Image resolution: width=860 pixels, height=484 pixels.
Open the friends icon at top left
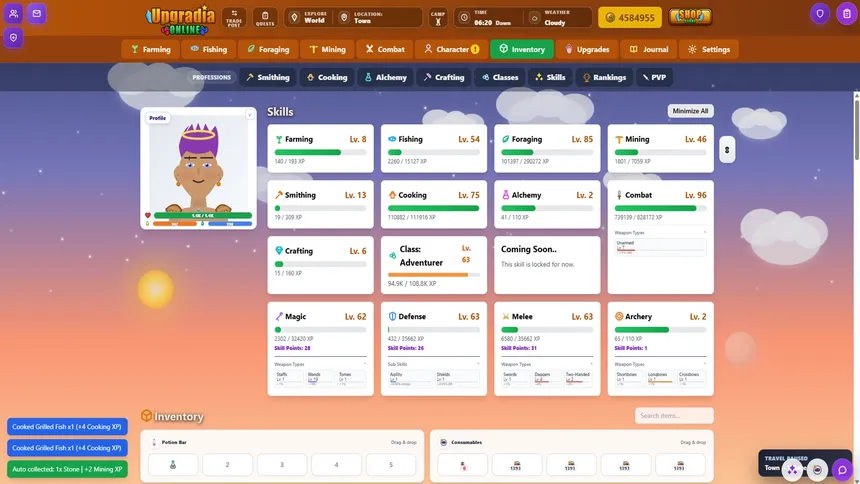(13, 14)
